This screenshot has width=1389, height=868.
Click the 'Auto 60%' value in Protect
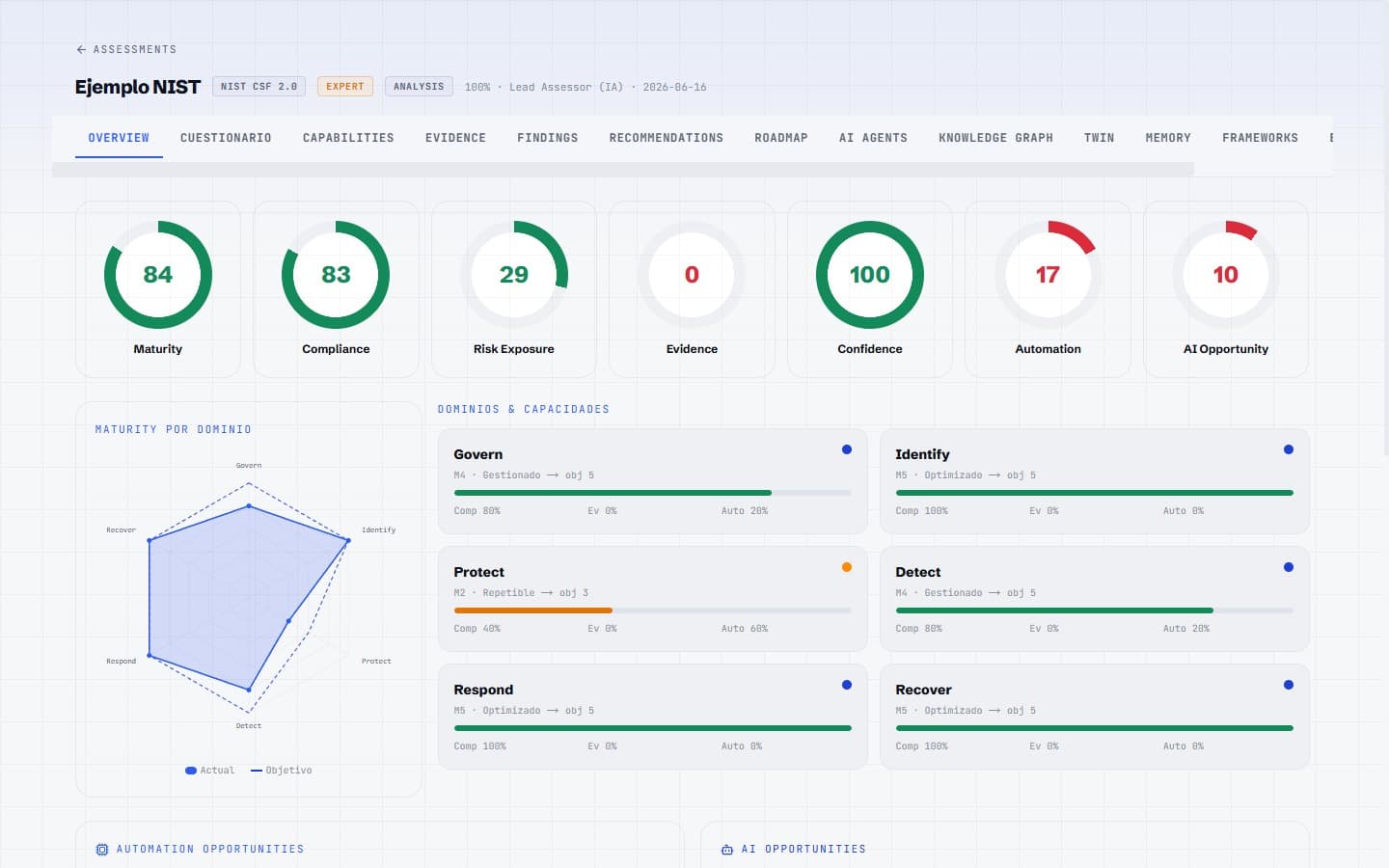745,629
